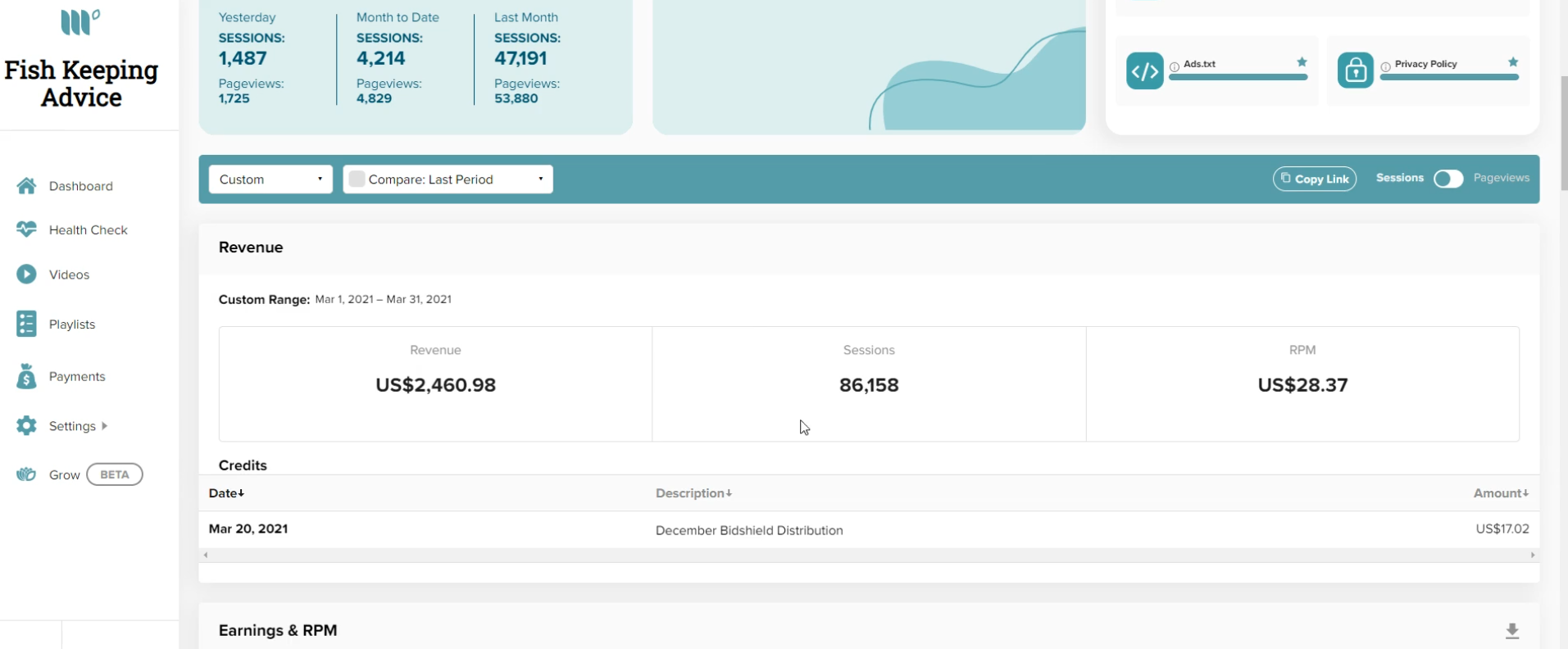
Task: Click the Health Check heartbeat icon
Action: (x=26, y=229)
